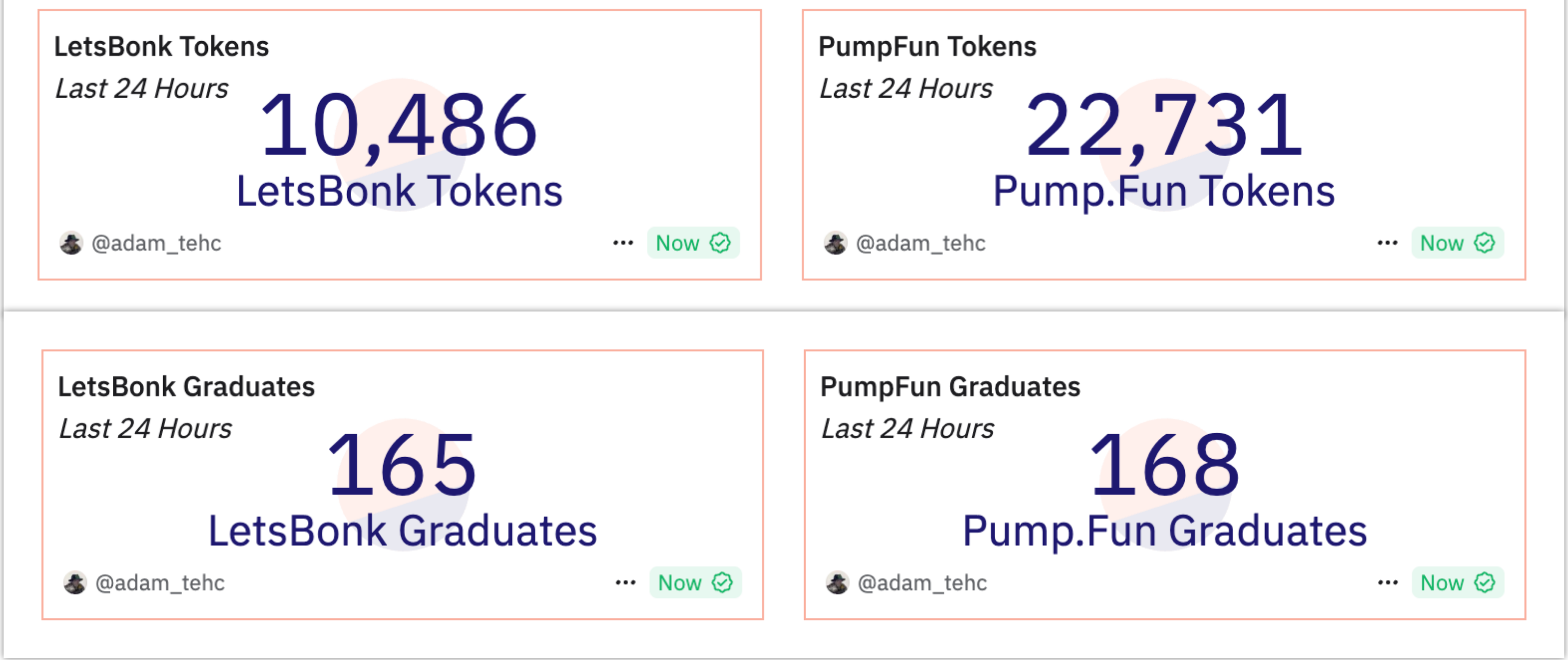
Task: Toggle the Now badge on PumpFun Graduates card
Action: [x=1442, y=583]
